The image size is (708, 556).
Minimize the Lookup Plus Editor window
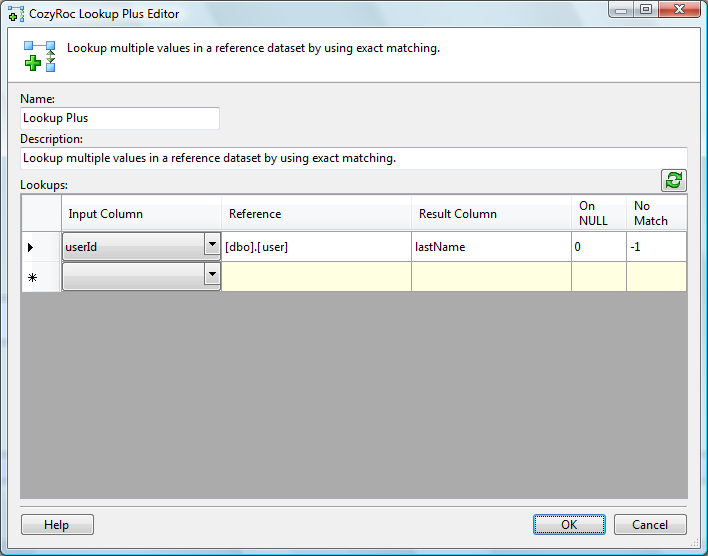[621, 9]
